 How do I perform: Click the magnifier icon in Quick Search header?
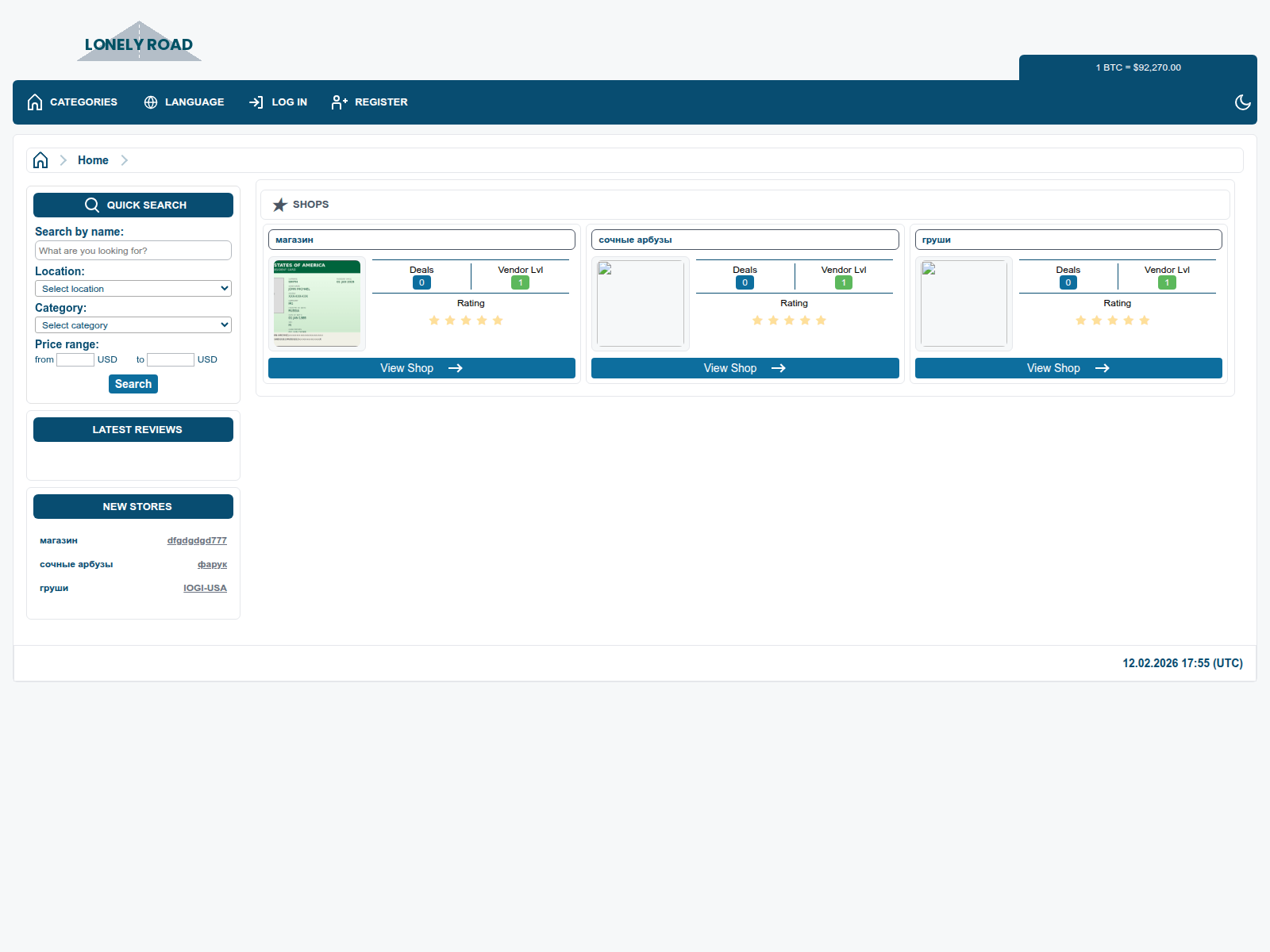click(92, 205)
